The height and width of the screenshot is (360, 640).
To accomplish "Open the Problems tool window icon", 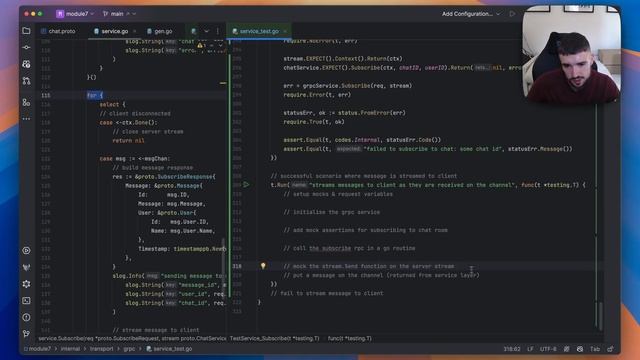I will (27, 317).
